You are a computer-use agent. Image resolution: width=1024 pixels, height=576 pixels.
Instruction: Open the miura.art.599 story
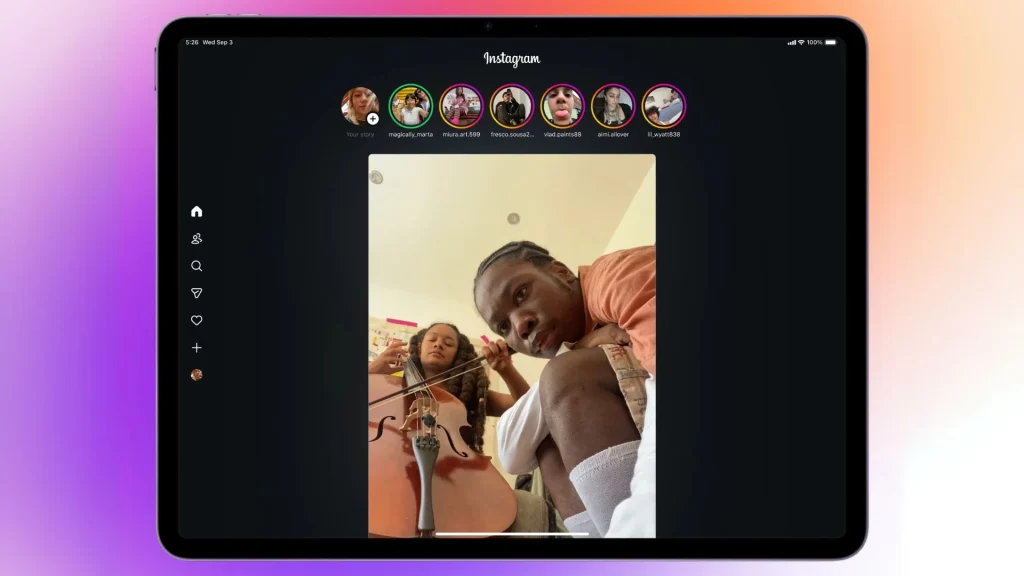click(461, 106)
